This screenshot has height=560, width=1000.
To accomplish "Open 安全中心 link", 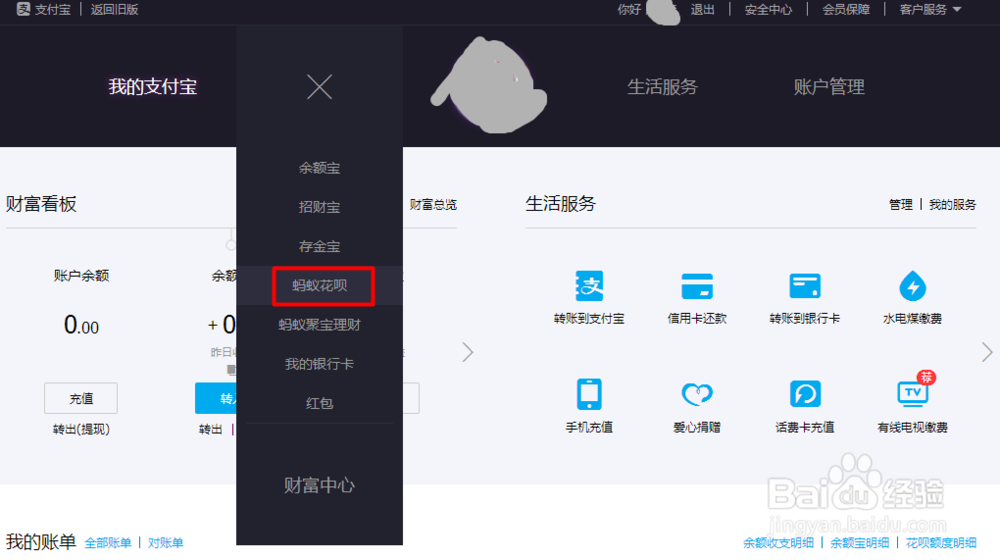I will 768,10.
